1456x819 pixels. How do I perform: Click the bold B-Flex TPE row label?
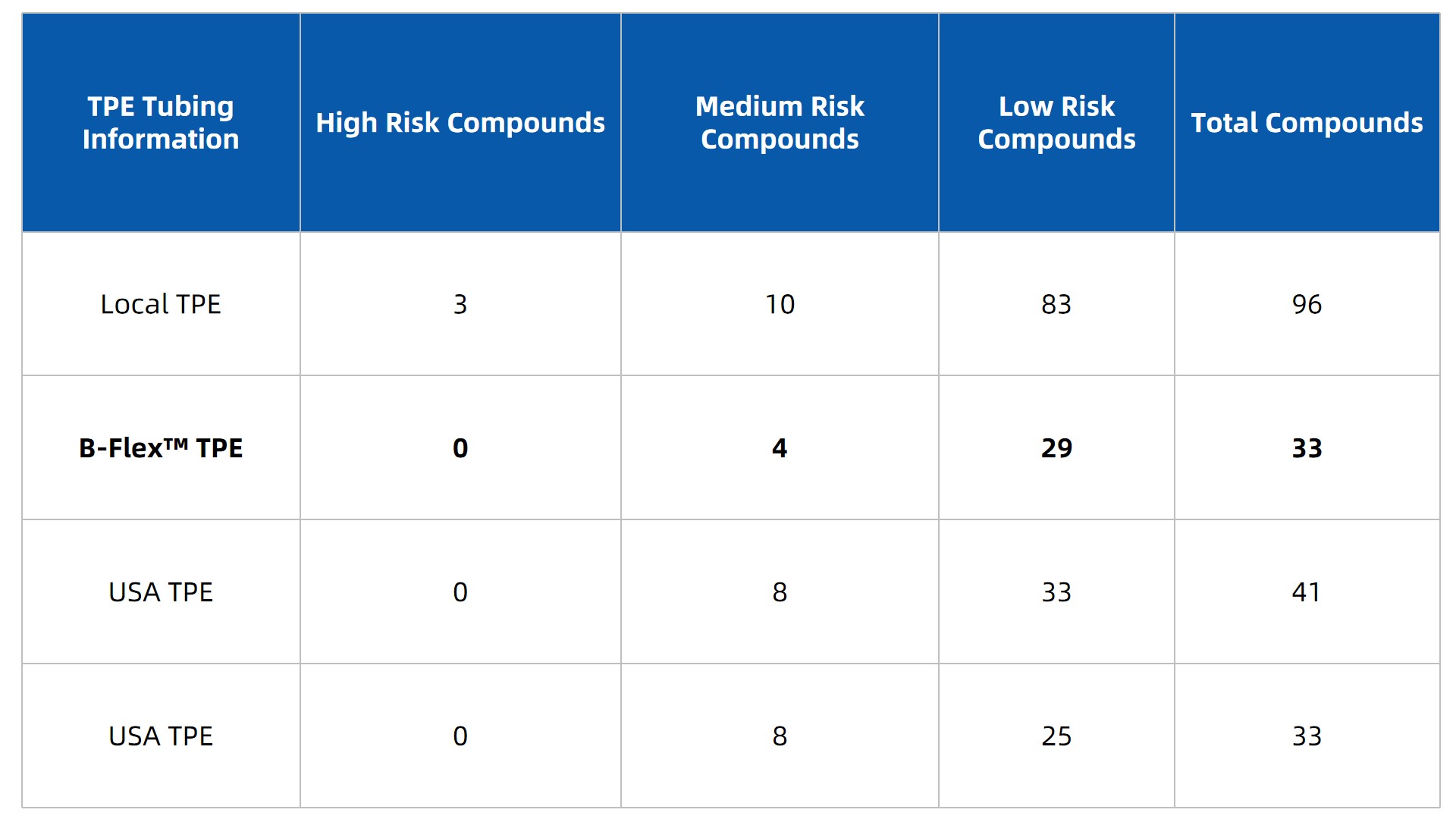pos(161,448)
